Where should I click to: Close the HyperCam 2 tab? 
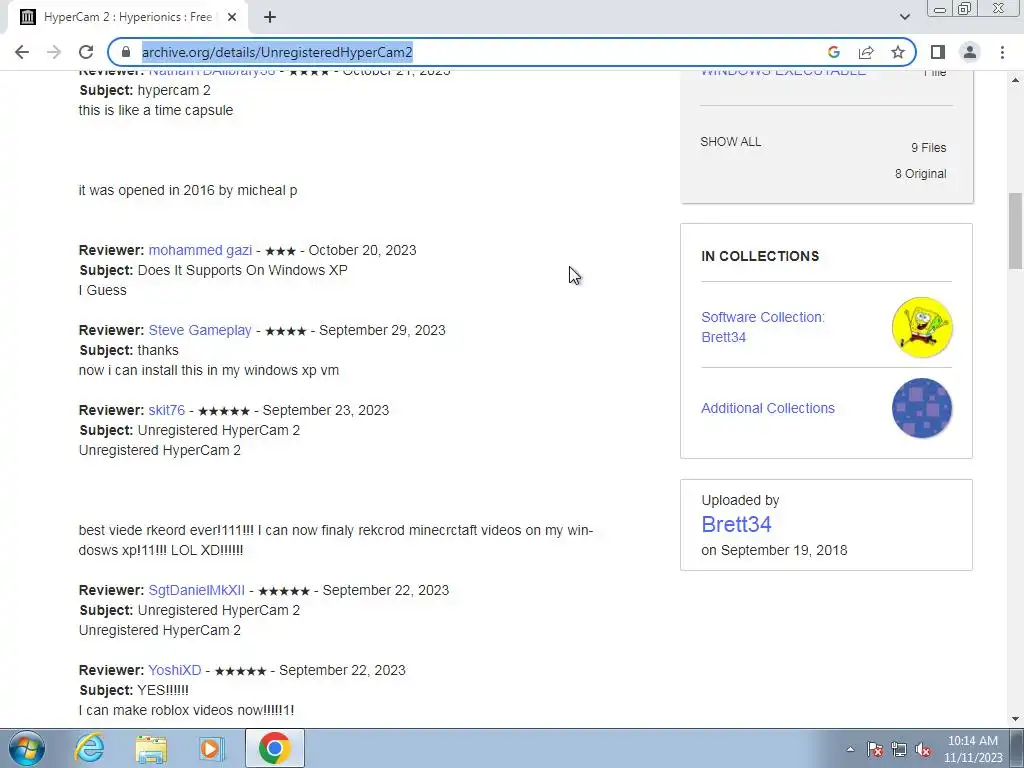coord(232,18)
